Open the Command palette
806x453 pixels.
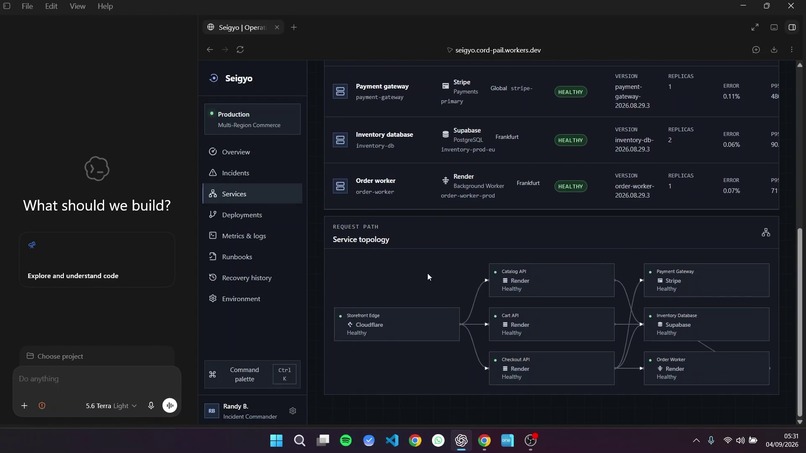(252, 374)
